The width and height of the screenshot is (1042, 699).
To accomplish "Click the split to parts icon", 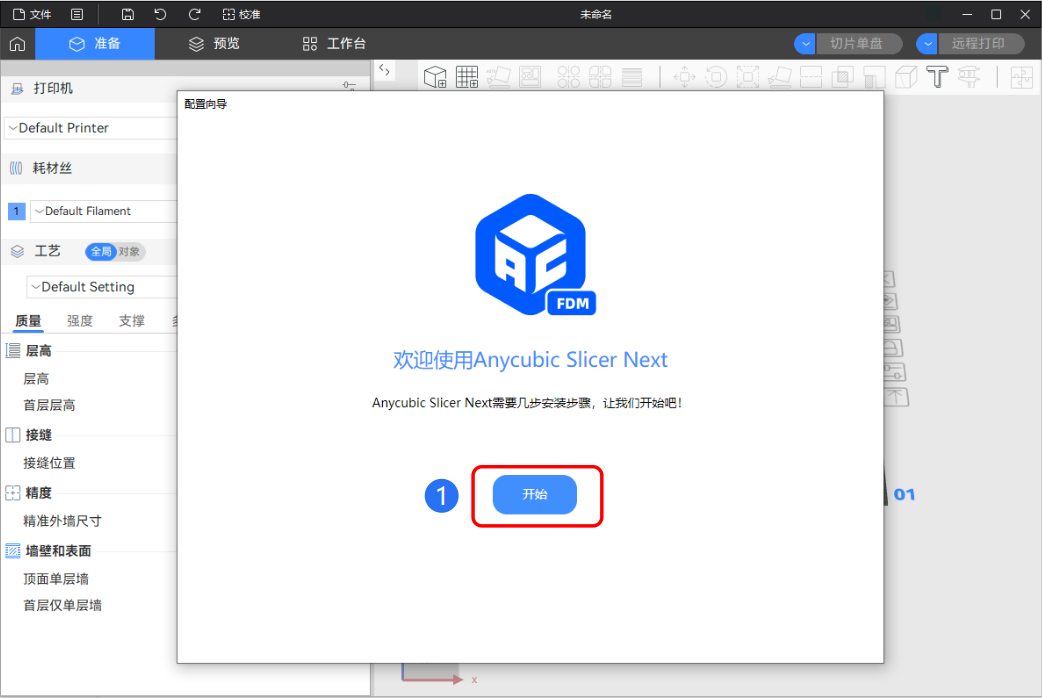I will coord(600,77).
